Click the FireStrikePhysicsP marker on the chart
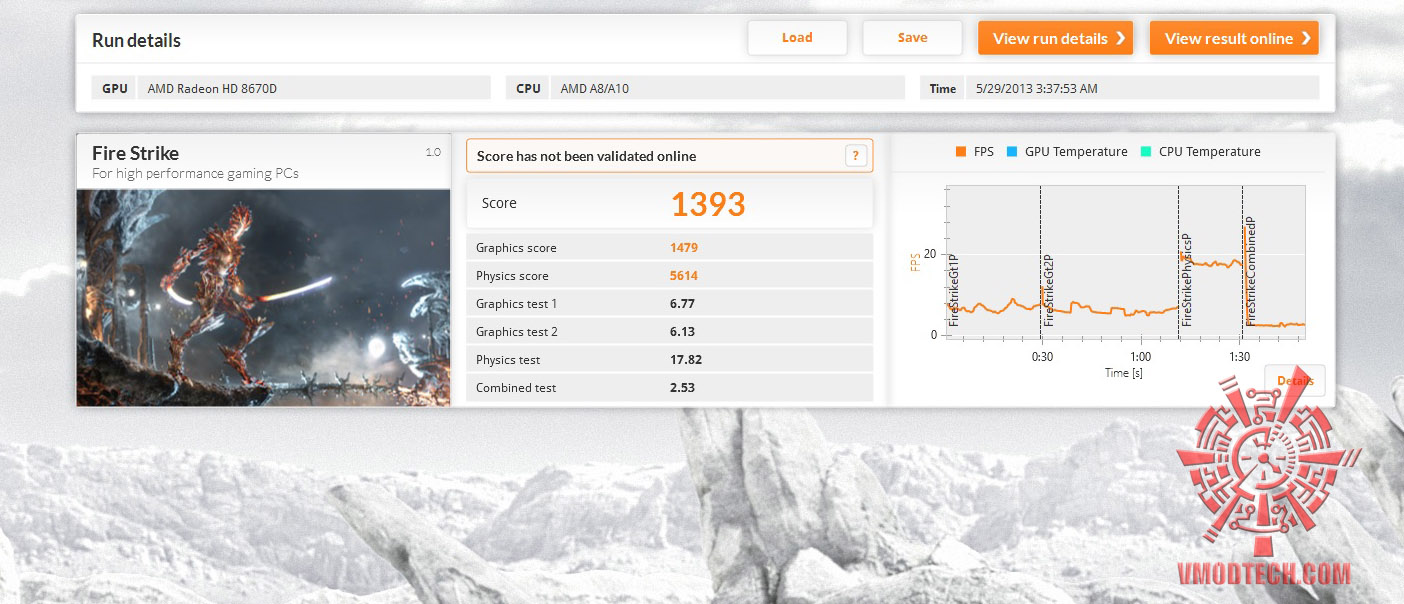The width and height of the screenshot is (1404, 604). [x=1187, y=280]
